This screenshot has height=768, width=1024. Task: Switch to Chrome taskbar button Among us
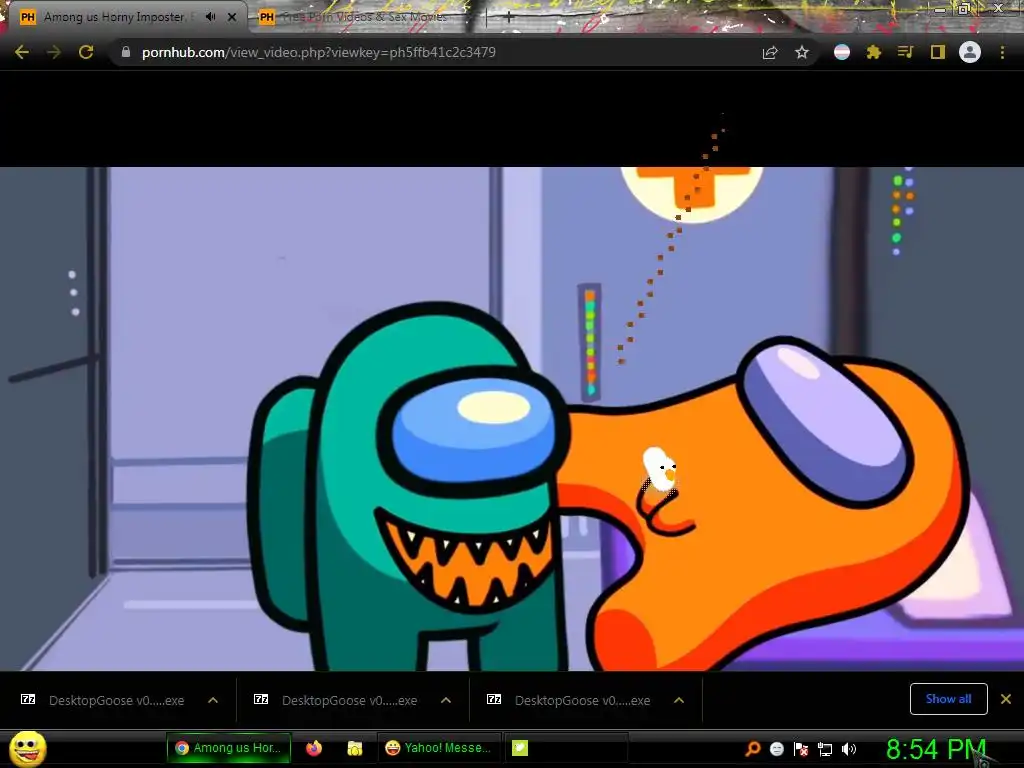click(229, 748)
